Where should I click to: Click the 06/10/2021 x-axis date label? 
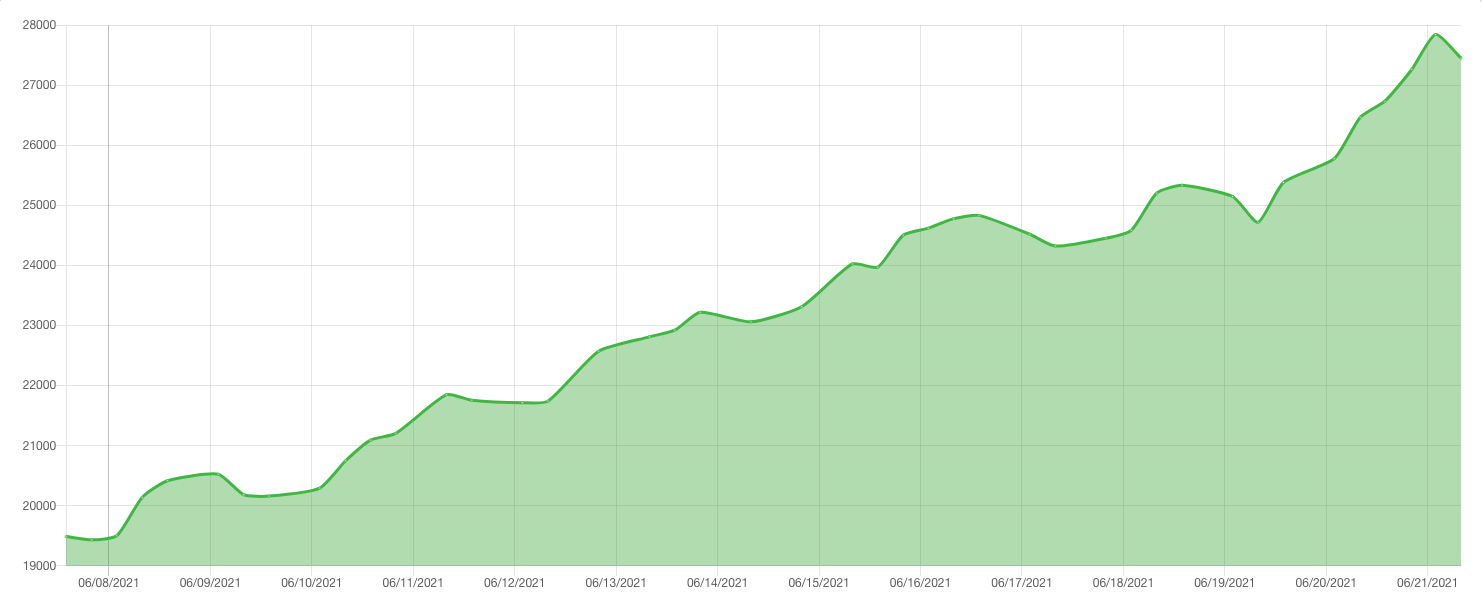pyautogui.click(x=311, y=582)
